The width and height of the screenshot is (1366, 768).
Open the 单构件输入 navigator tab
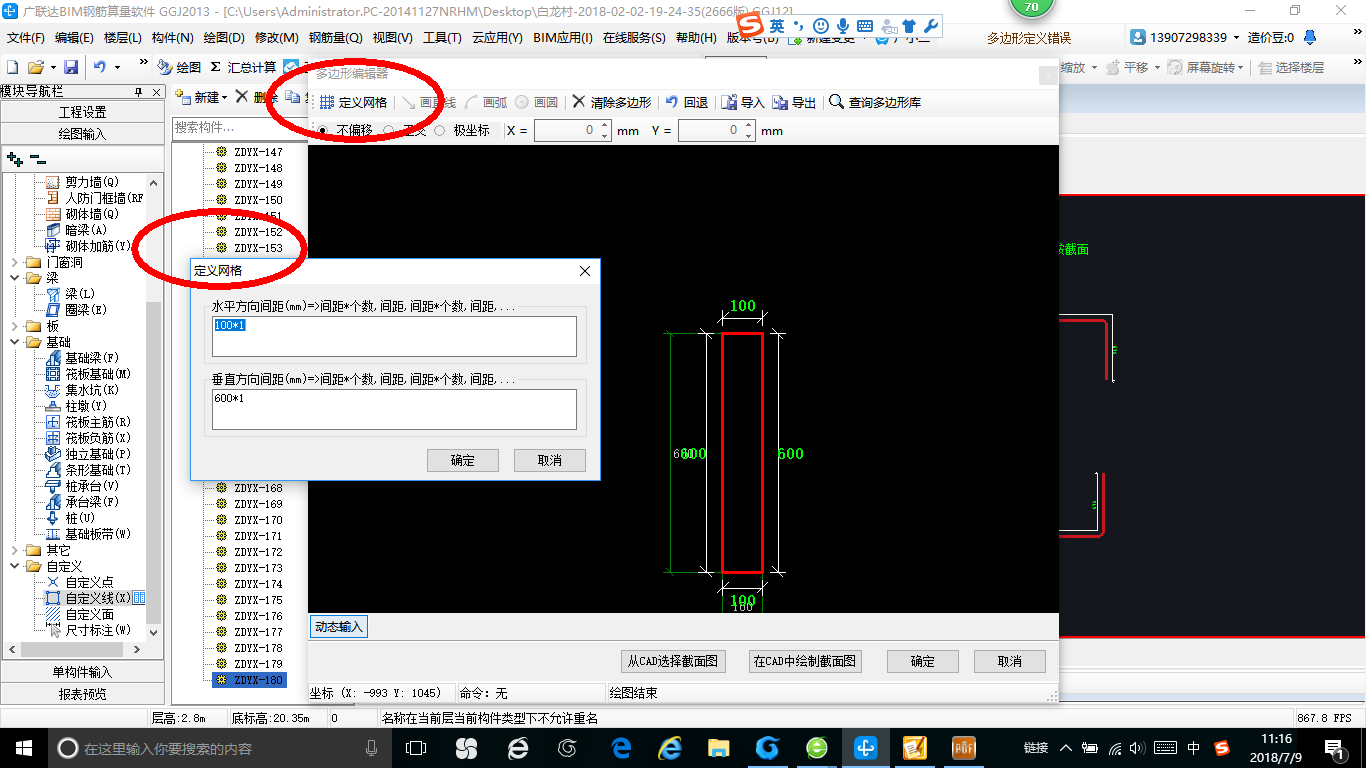pos(83,672)
